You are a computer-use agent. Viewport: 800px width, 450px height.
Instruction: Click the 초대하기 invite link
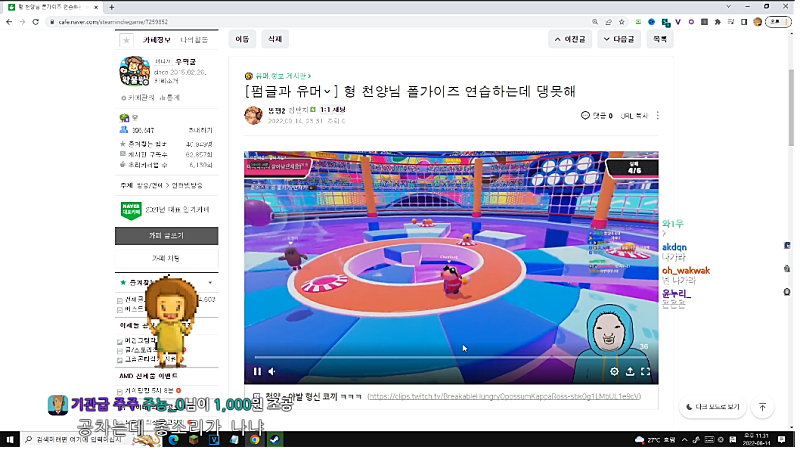click(201, 131)
